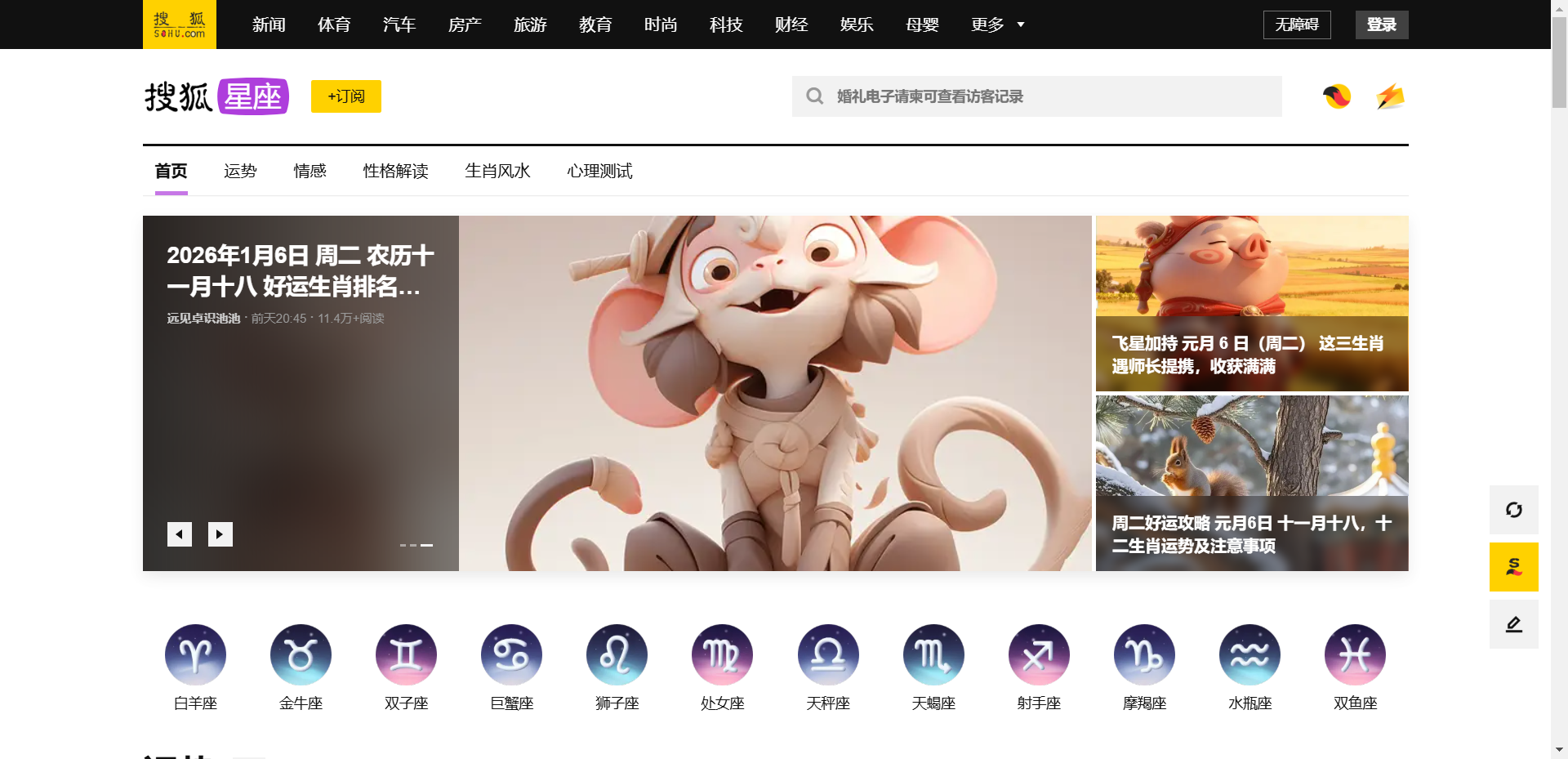The height and width of the screenshot is (759, 1568).
Task: Select the Taurus (金牛座) zodiac icon
Action: click(x=301, y=654)
